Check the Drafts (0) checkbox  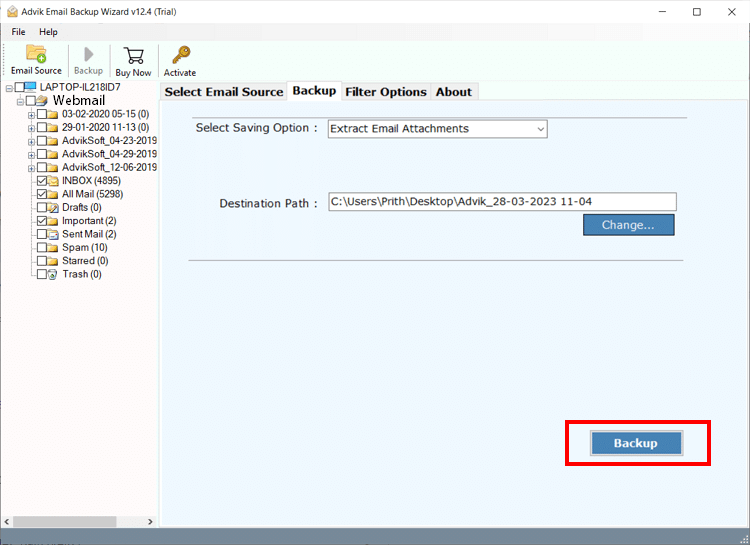tap(42, 208)
